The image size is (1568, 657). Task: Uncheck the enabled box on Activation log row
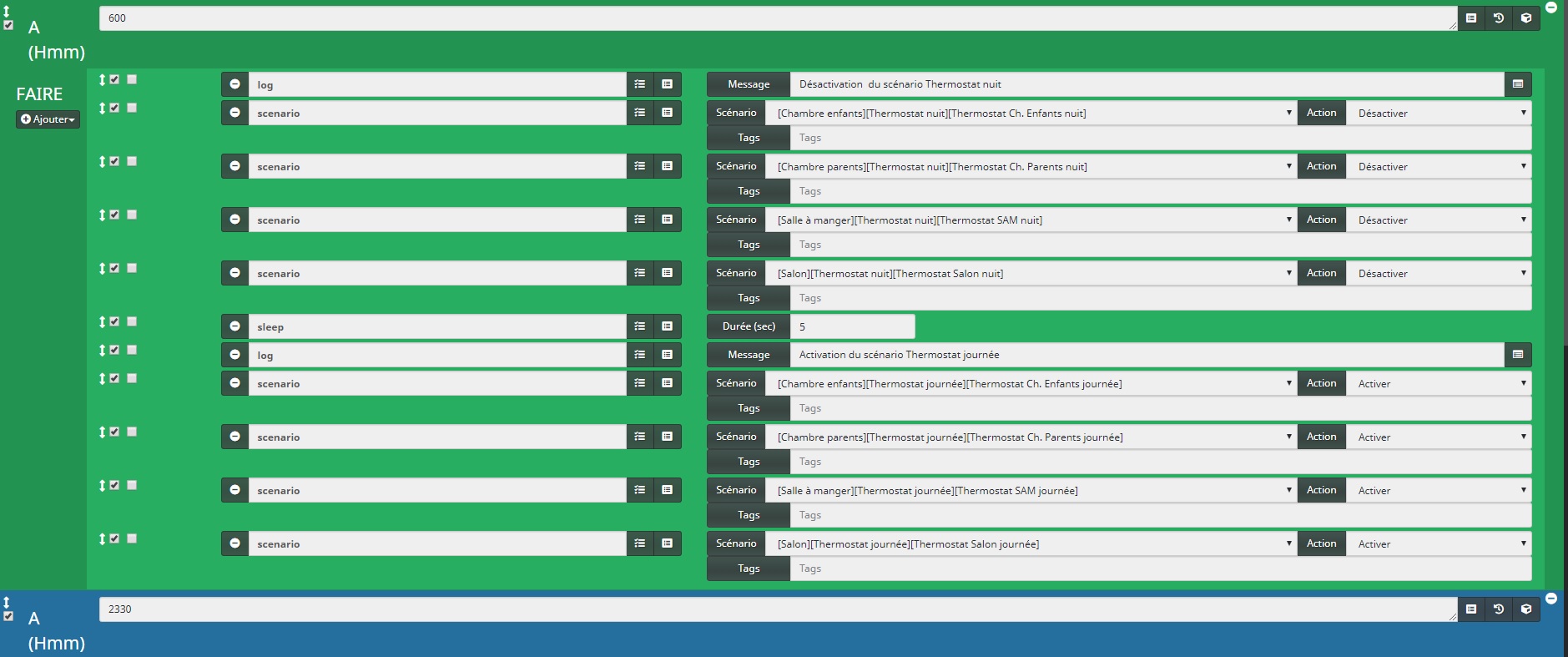tap(115, 350)
